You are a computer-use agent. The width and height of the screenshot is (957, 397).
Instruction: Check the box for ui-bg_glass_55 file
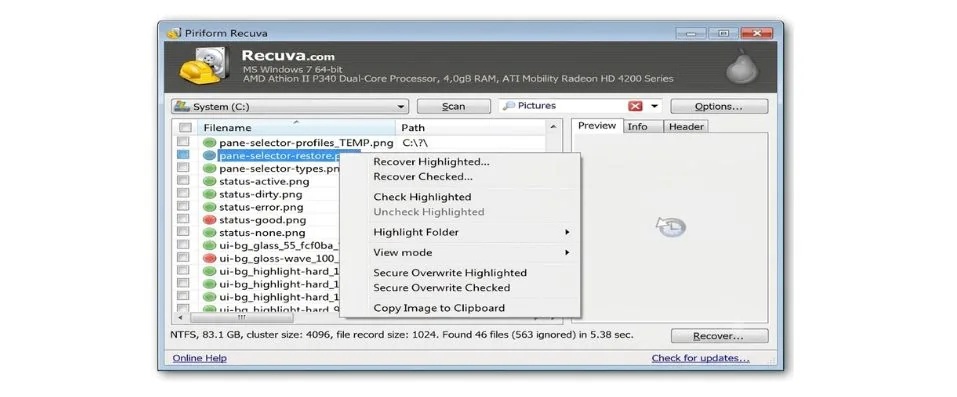tap(183, 245)
